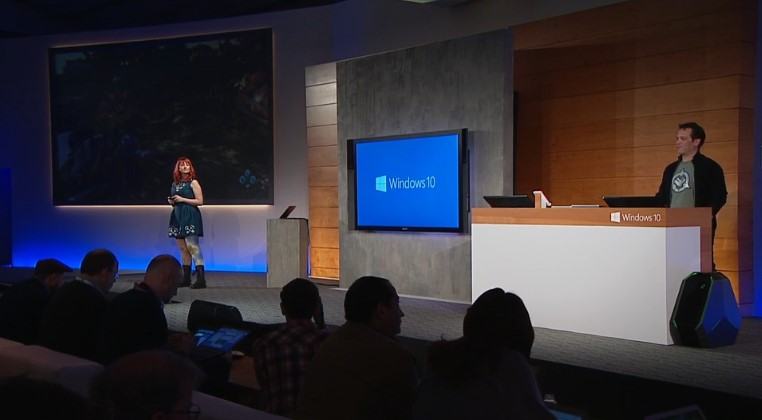
Task: Click the Windows 10 label on desk front
Action: tap(640, 217)
